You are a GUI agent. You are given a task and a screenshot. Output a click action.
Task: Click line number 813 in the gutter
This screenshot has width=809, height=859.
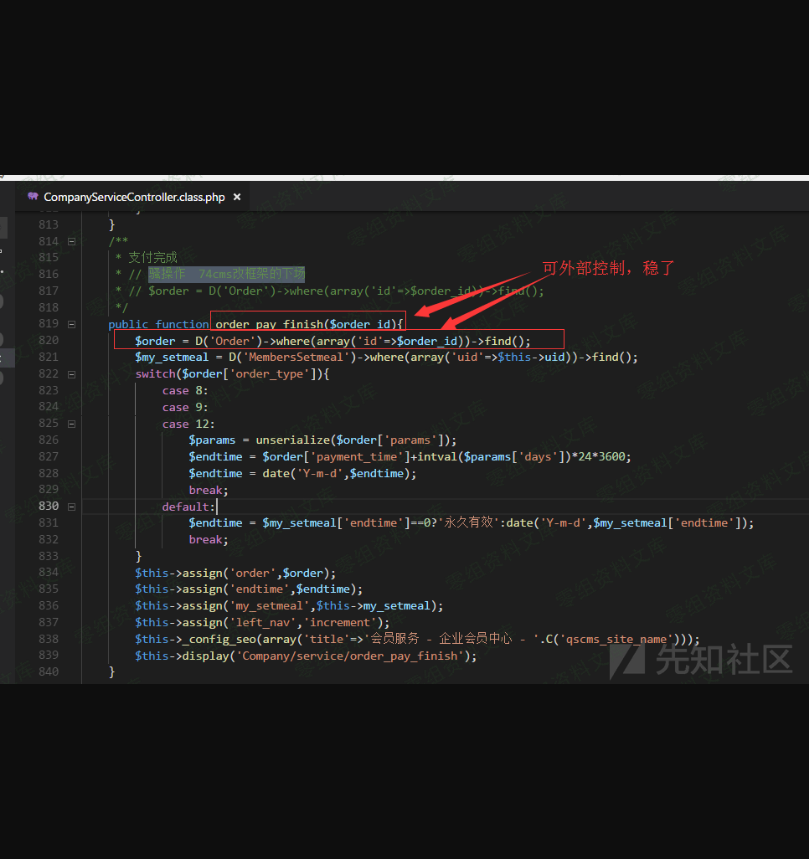pyautogui.click(x=48, y=225)
